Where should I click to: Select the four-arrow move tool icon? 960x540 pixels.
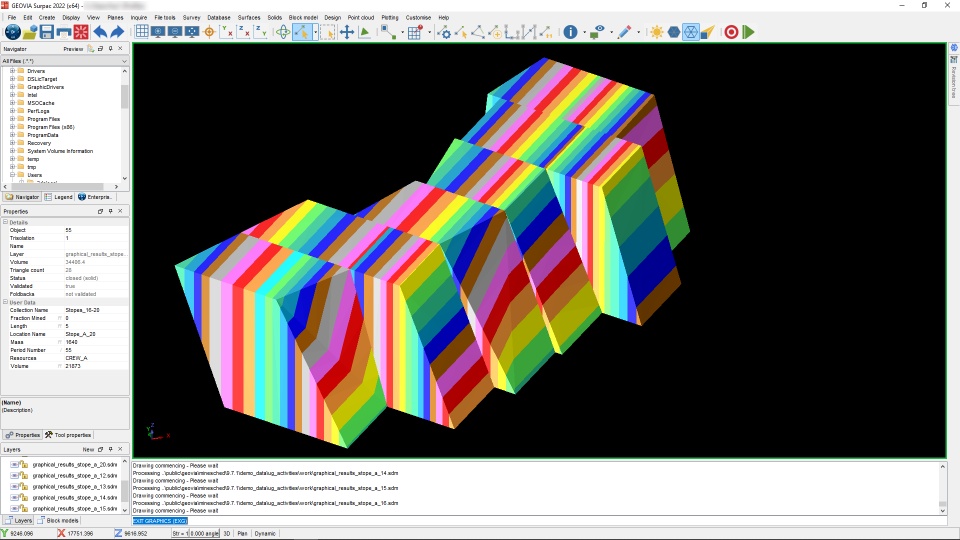point(347,32)
